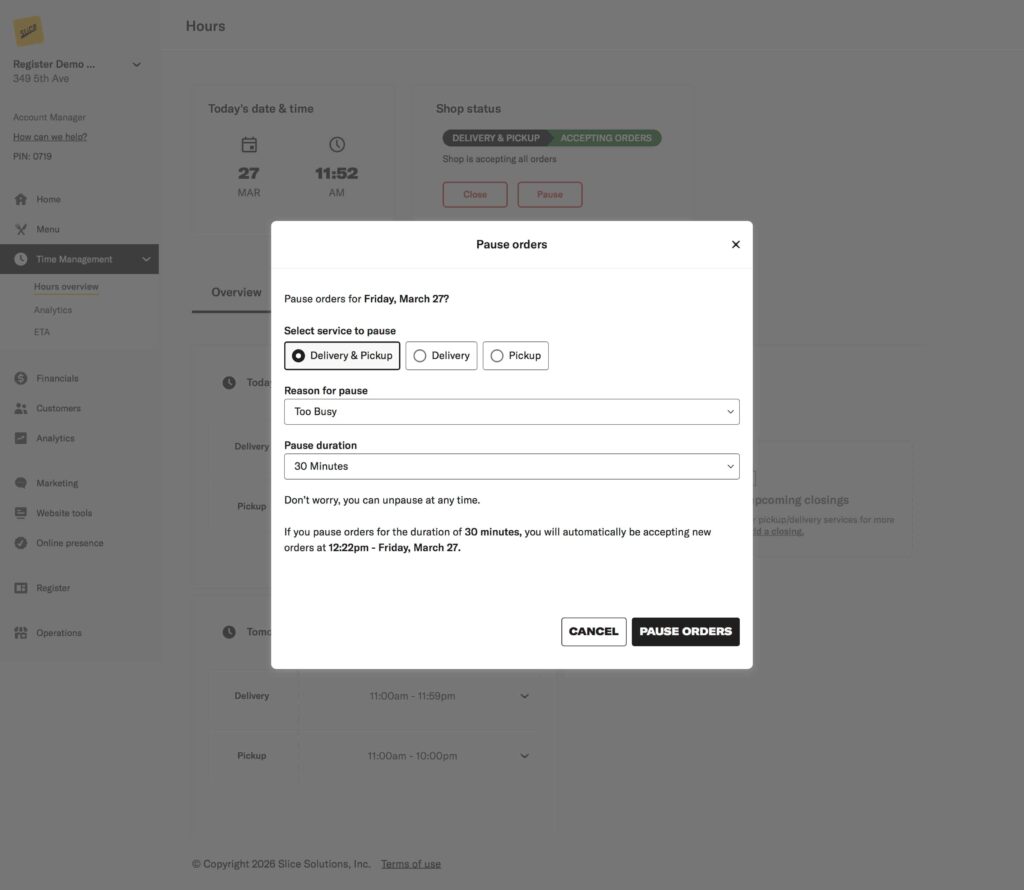The height and width of the screenshot is (890, 1024).
Task: Select the Menu sidebar icon
Action: click(20, 229)
